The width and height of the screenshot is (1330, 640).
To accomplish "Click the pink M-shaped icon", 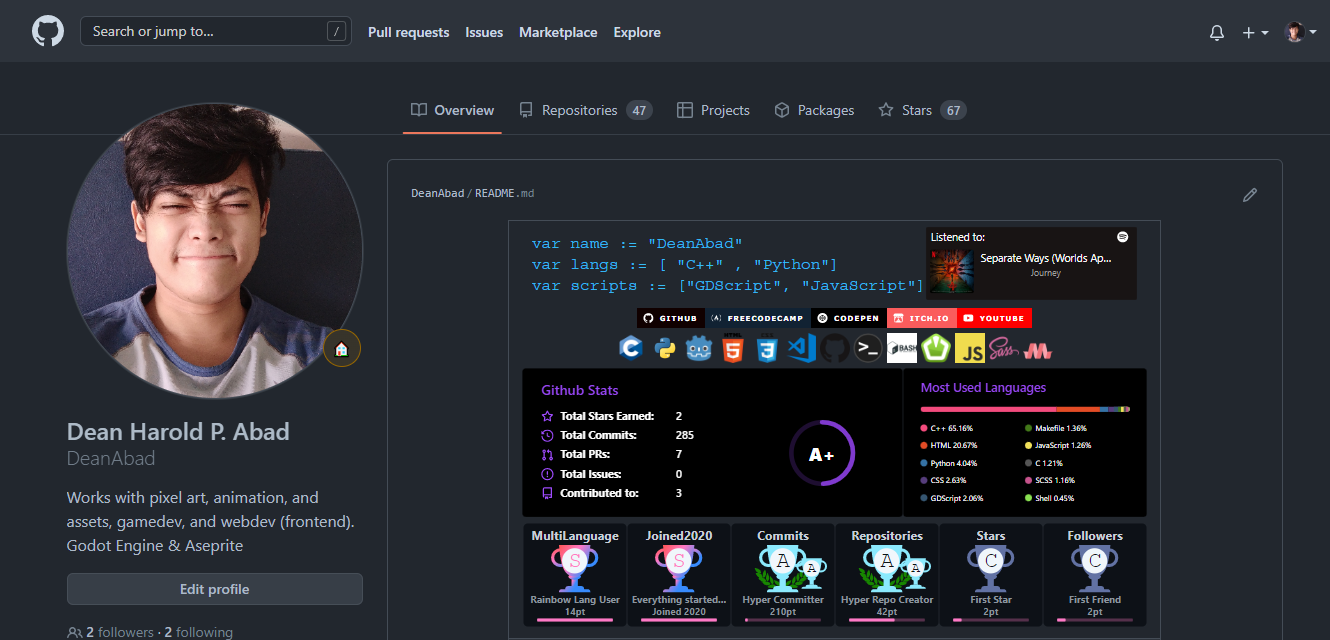I will tap(1037, 351).
